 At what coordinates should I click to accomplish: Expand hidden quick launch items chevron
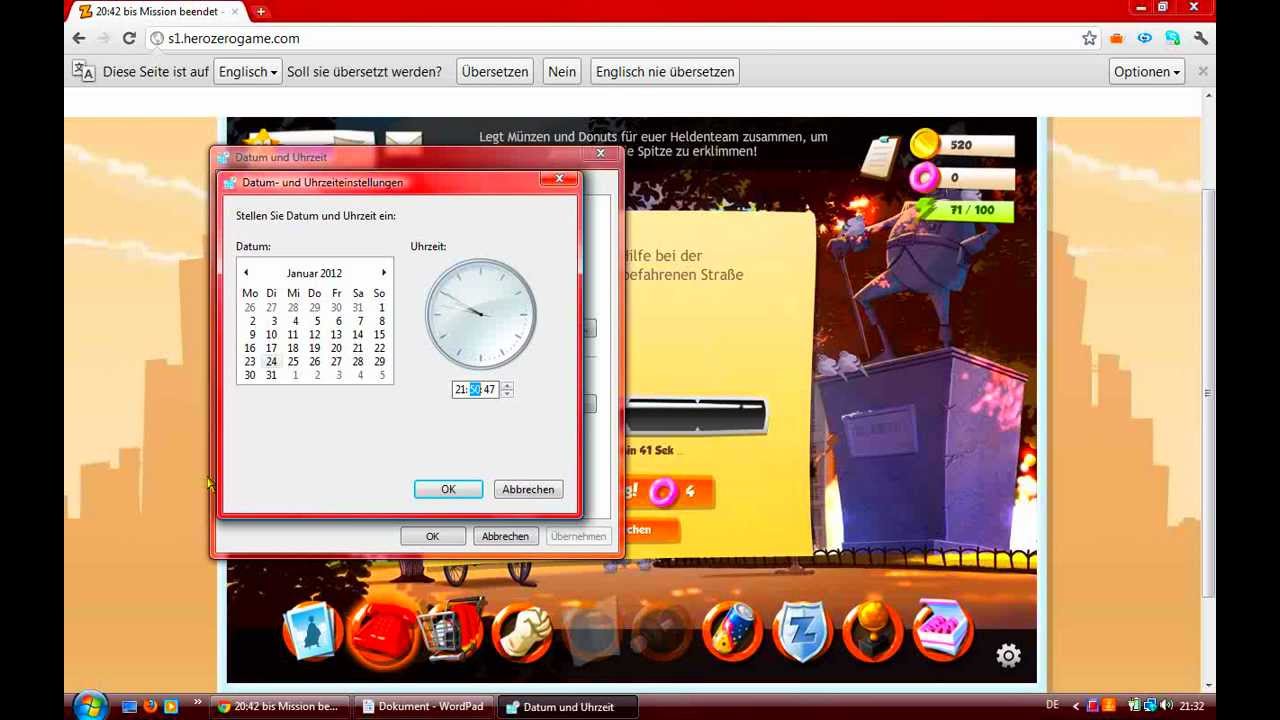click(197, 703)
